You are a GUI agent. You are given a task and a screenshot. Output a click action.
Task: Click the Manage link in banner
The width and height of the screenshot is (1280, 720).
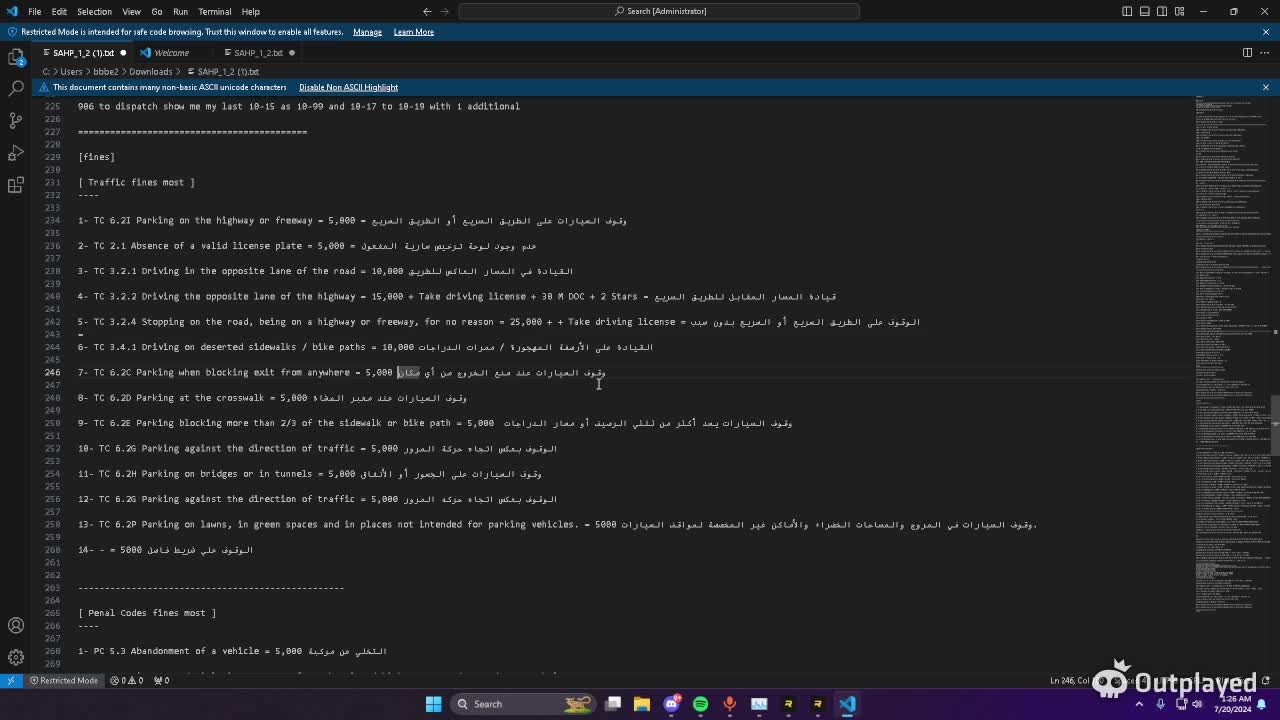point(367,32)
